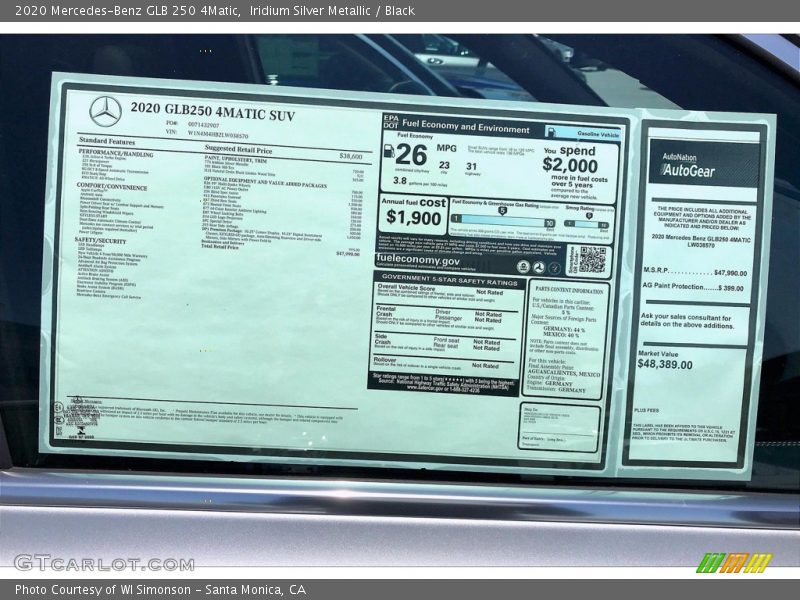Click the Mercedes-Benz star logo
The width and height of the screenshot is (800, 600).
106,112
